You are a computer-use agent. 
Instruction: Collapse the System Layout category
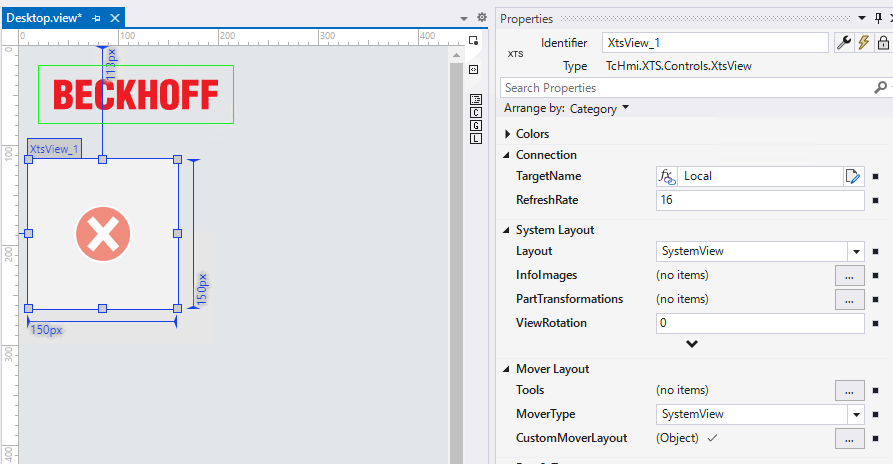tap(506, 230)
